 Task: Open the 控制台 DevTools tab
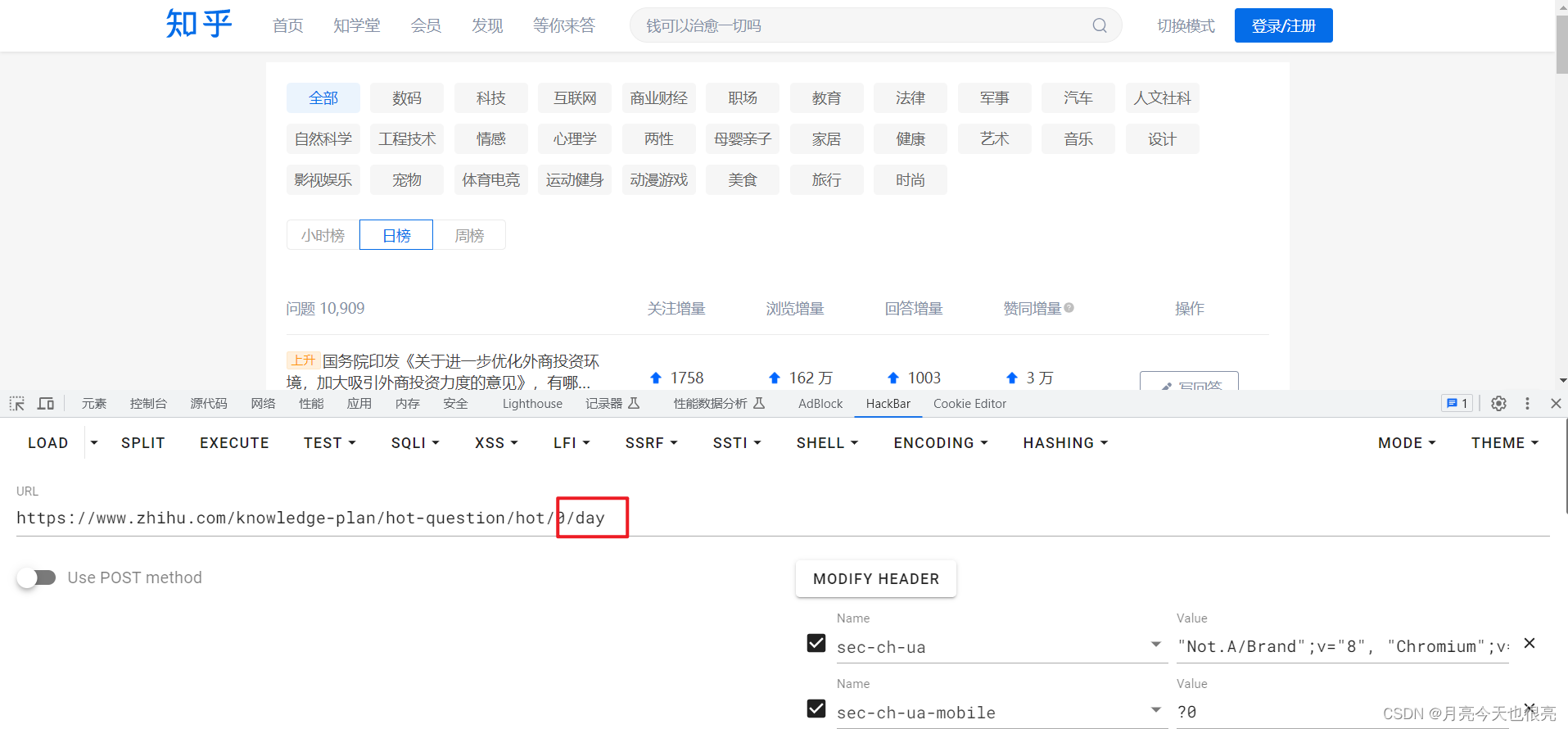(x=148, y=403)
